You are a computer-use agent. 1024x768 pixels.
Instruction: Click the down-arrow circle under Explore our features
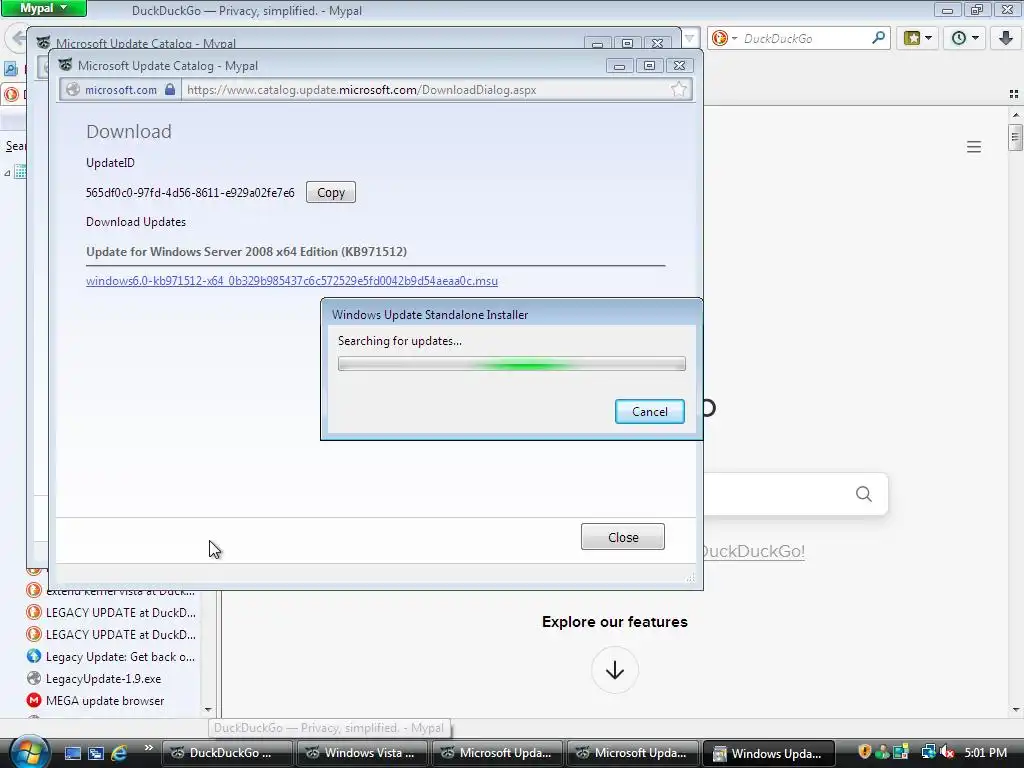click(x=615, y=670)
